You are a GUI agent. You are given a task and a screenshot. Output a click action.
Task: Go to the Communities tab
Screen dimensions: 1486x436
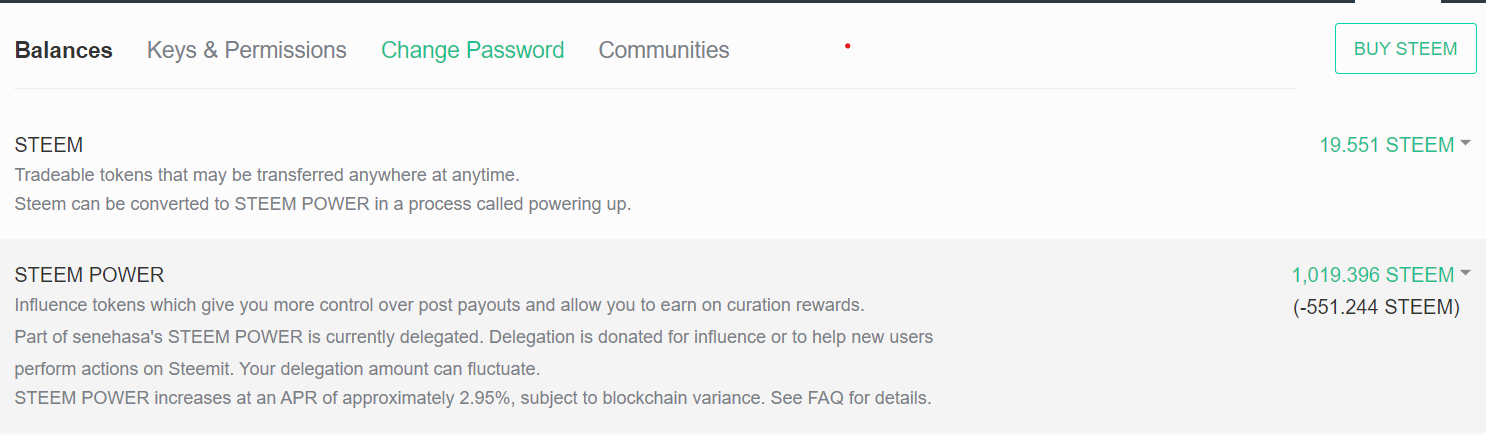663,50
